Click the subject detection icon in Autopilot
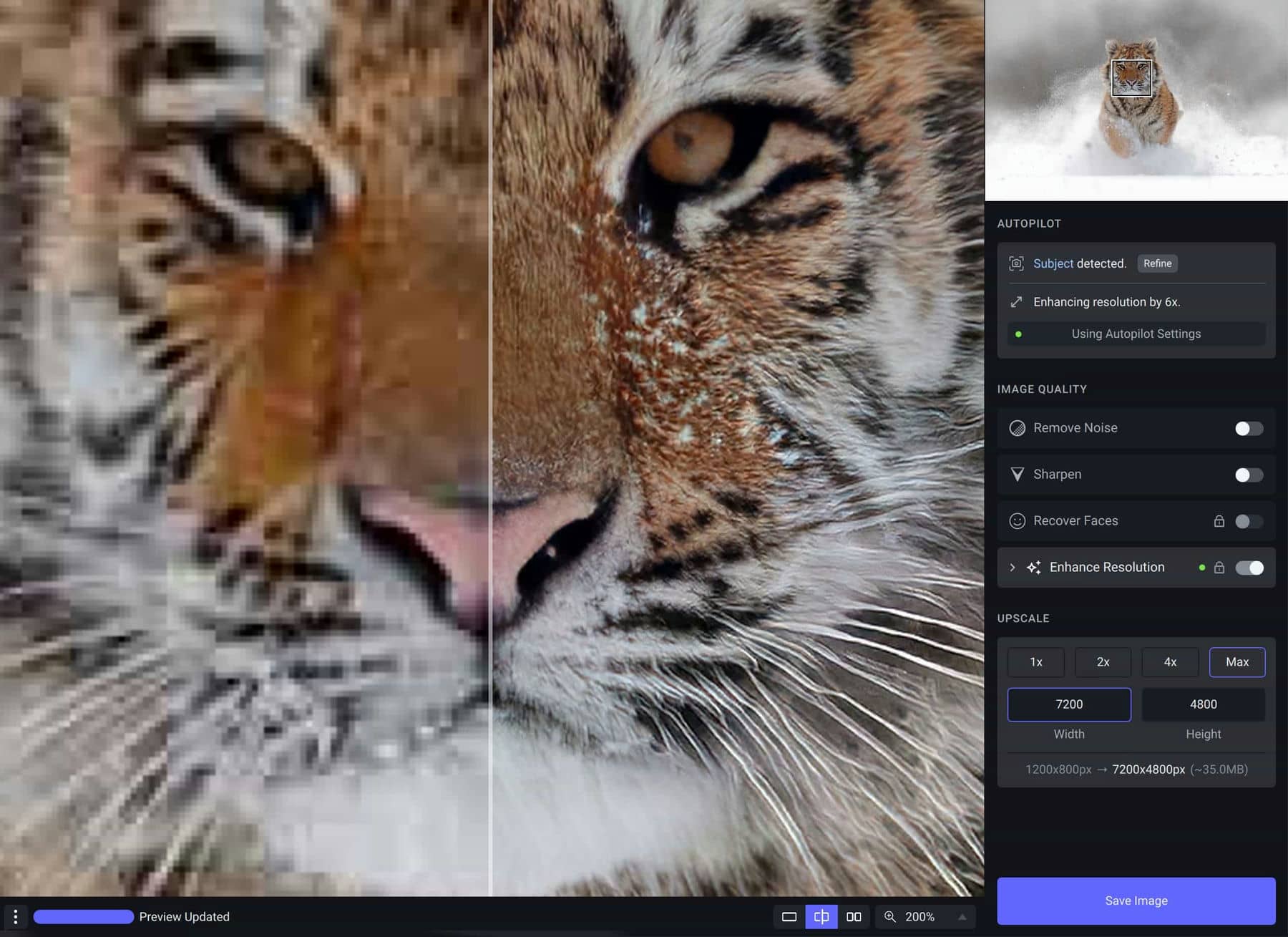This screenshot has width=1288, height=937. [x=1016, y=263]
